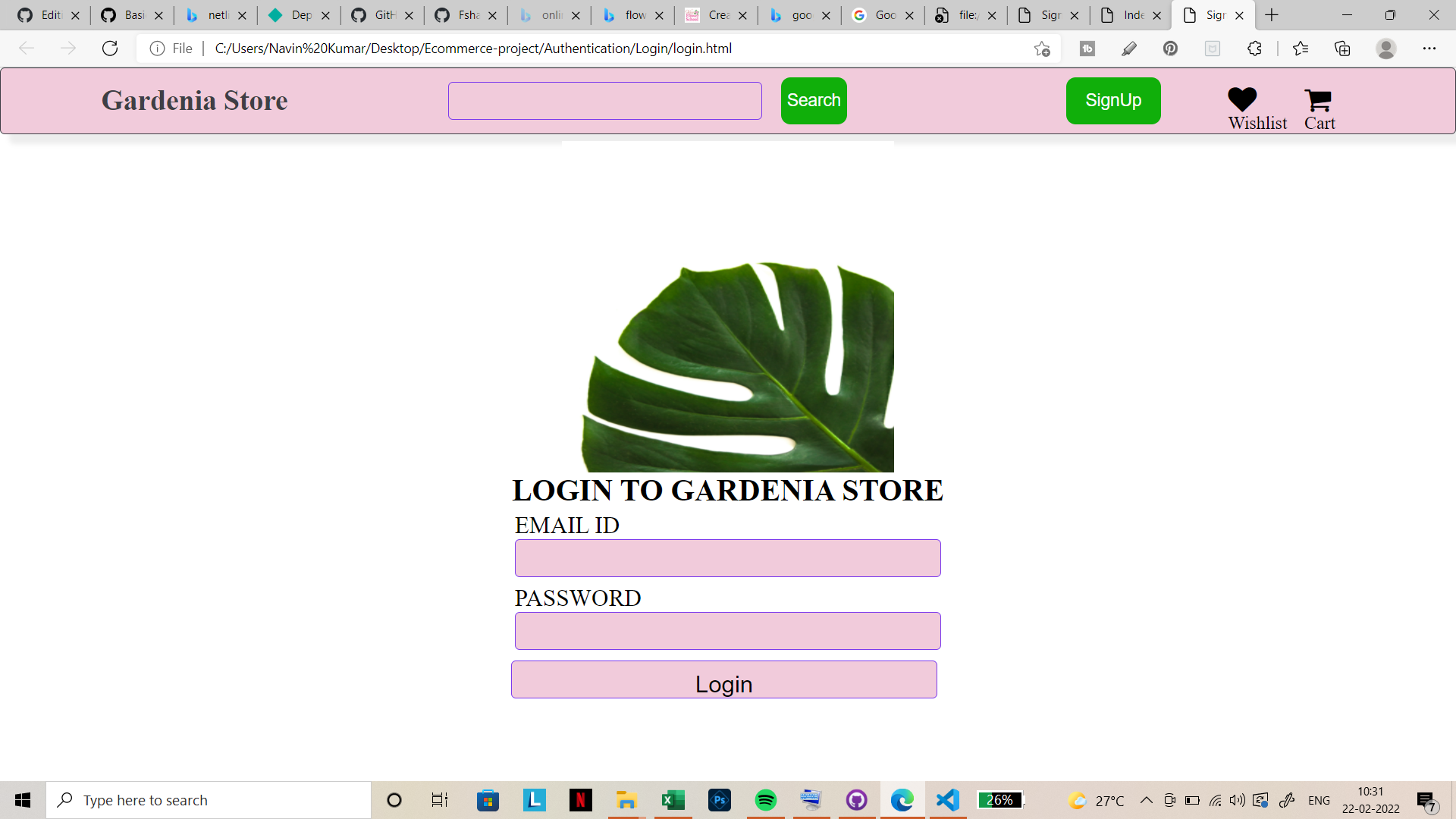Open Visual Studio Code from the taskbar
The height and width of the screenshot is (819, 1456).
click(948, 799)
